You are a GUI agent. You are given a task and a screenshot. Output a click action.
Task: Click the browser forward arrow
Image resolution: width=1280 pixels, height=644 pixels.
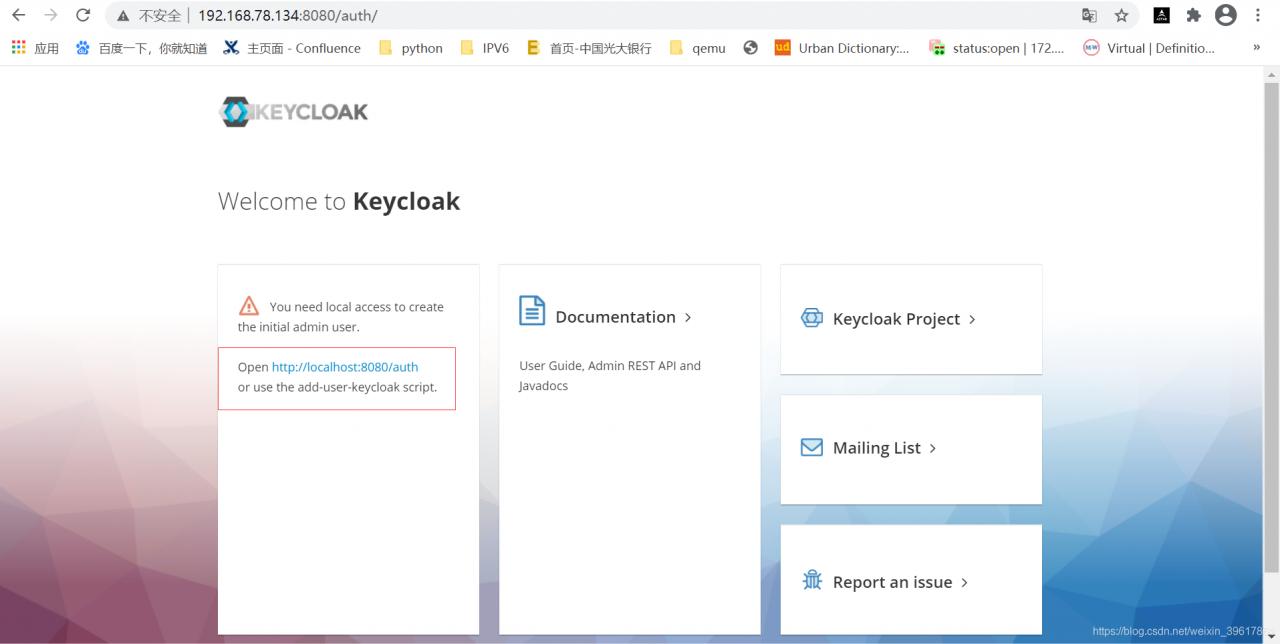pyautogui.click(x=50, y=15)
